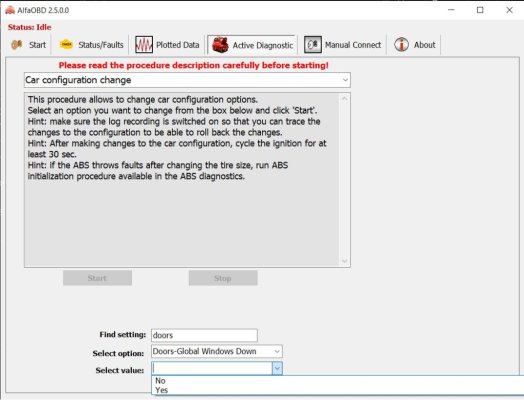Click the red Active Diagnostic engine icon
The image size is (524, 400).
(220, 45)
